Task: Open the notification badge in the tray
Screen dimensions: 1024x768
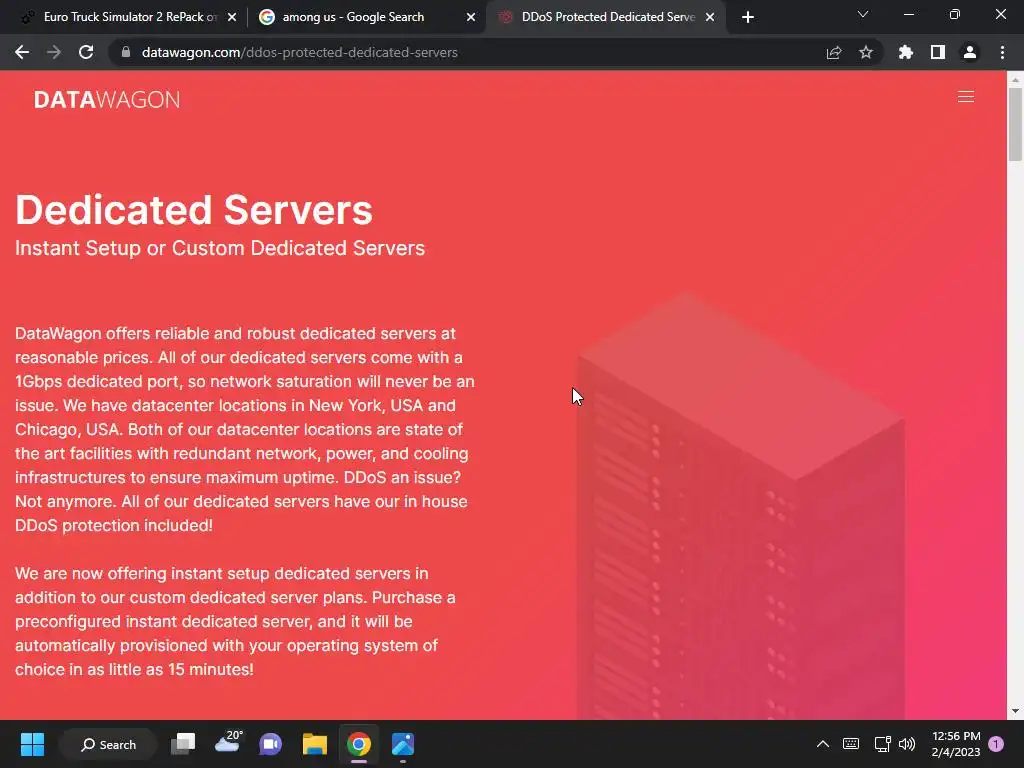Action: pyautogui.click(x=996, y=744)
